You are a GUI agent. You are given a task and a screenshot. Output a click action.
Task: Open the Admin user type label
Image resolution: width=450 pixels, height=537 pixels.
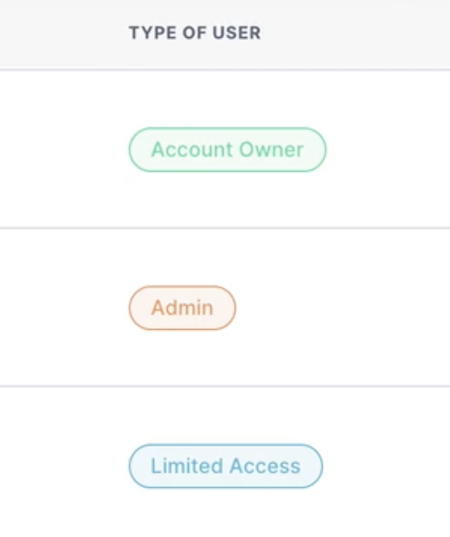coord(182,308)
